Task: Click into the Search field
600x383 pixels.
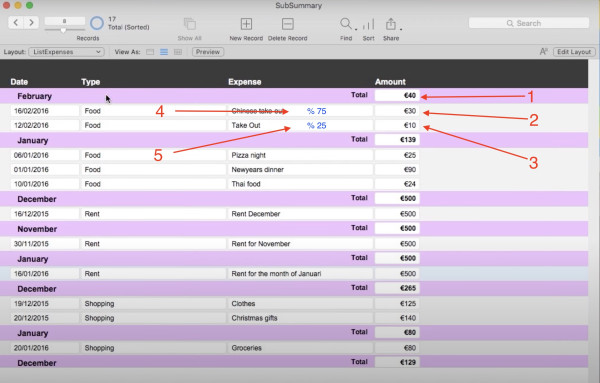Action: (529, 23)
